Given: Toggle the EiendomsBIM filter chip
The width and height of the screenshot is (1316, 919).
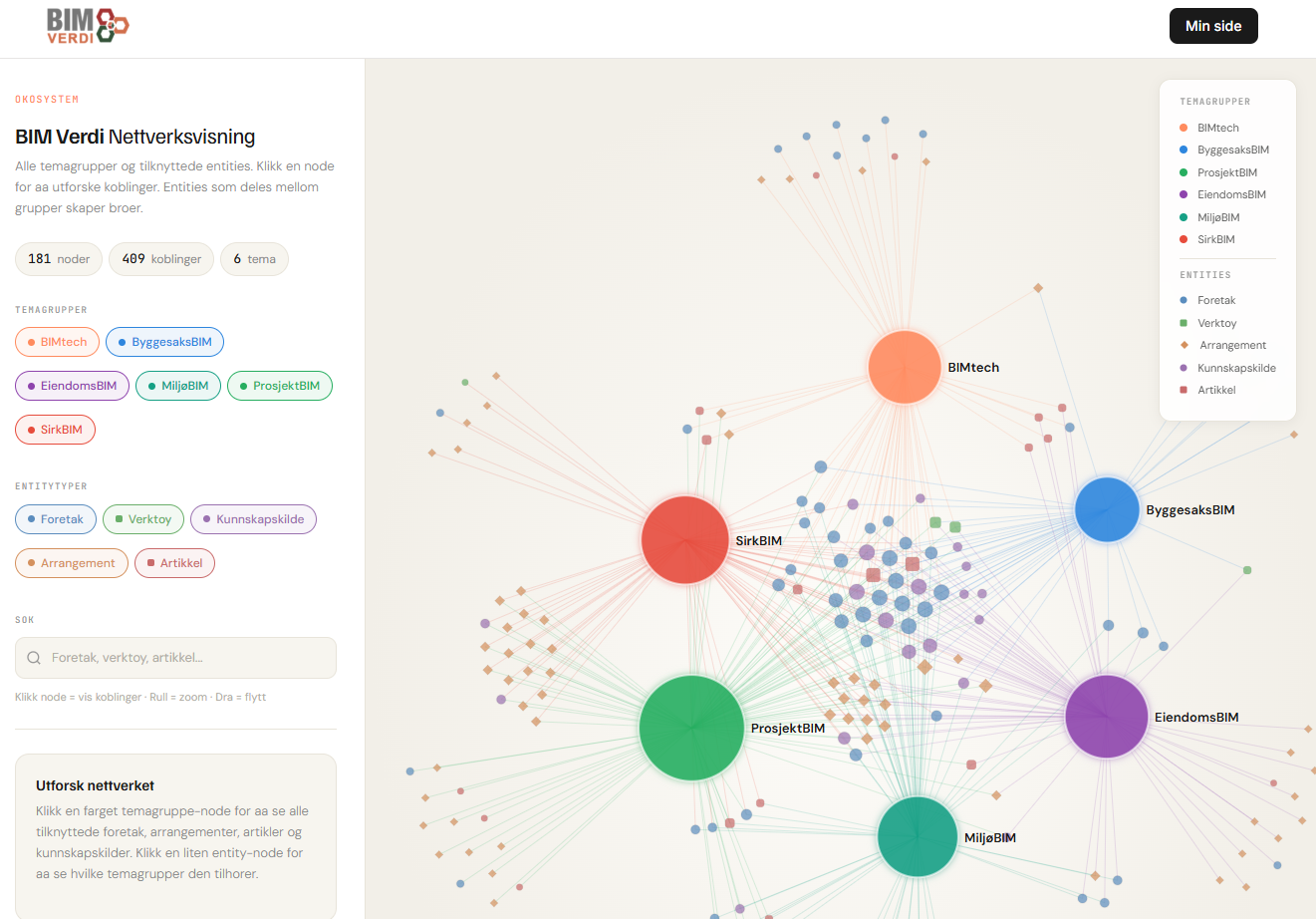Looking at the screenshot, I should point(72,386).
